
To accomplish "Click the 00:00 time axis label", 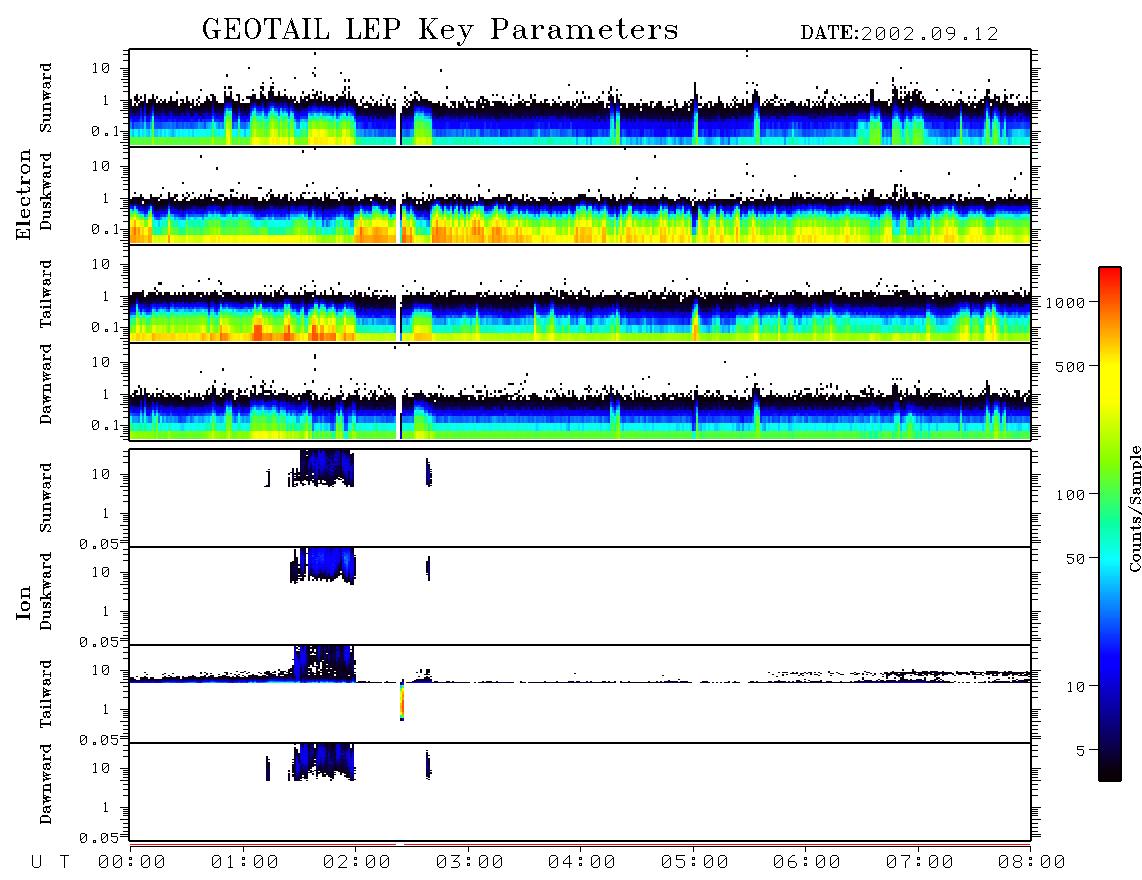I will pos(131,862).
